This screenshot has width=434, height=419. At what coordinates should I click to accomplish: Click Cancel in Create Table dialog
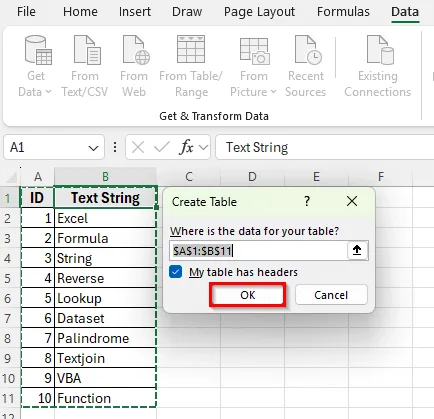point(331,295)
